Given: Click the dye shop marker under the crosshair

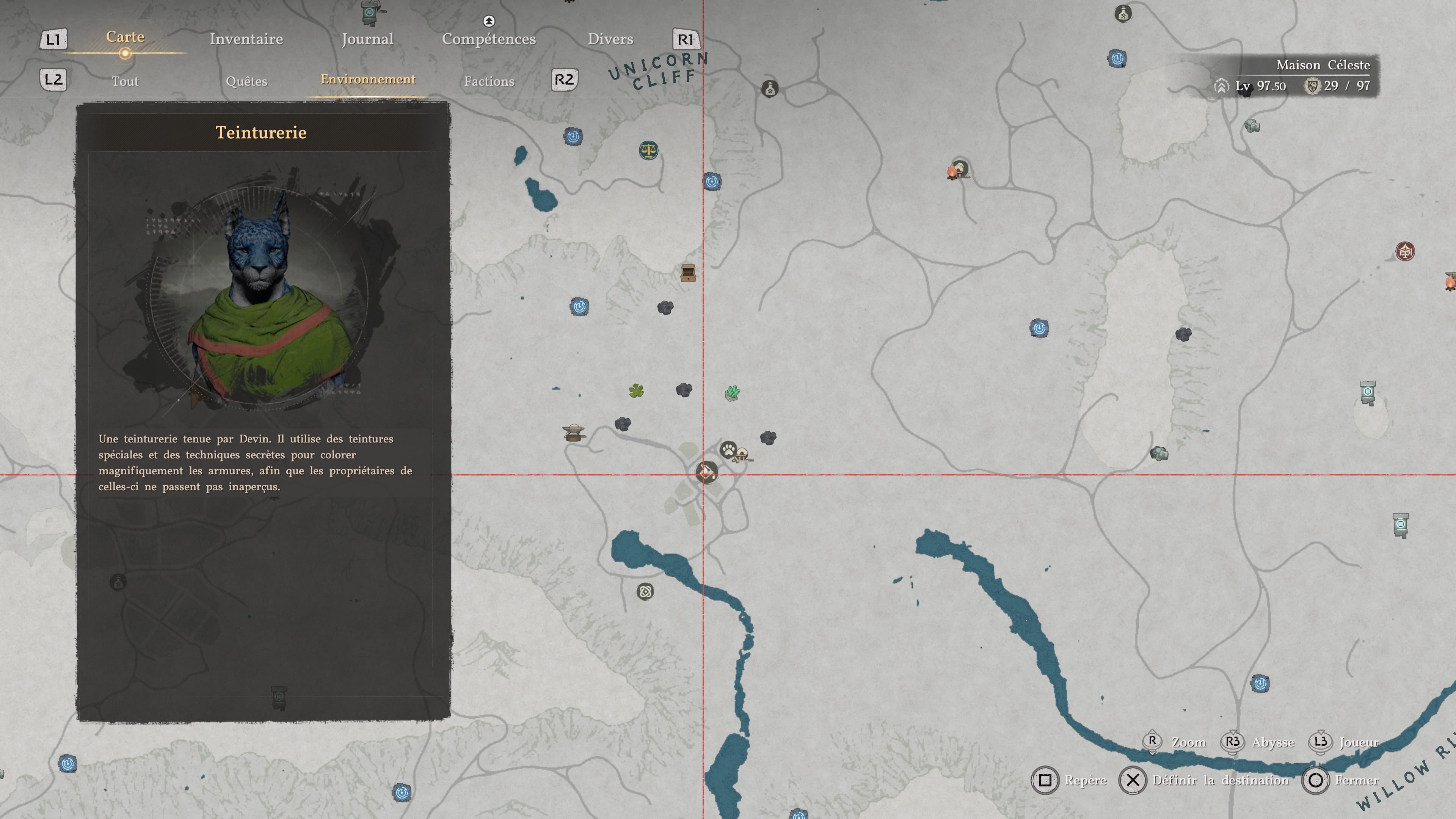Looking at the screenshot, I should [x=706, y=472].
